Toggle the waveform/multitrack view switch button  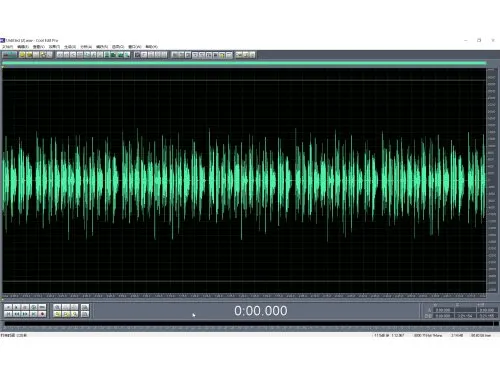coord(9,55)
